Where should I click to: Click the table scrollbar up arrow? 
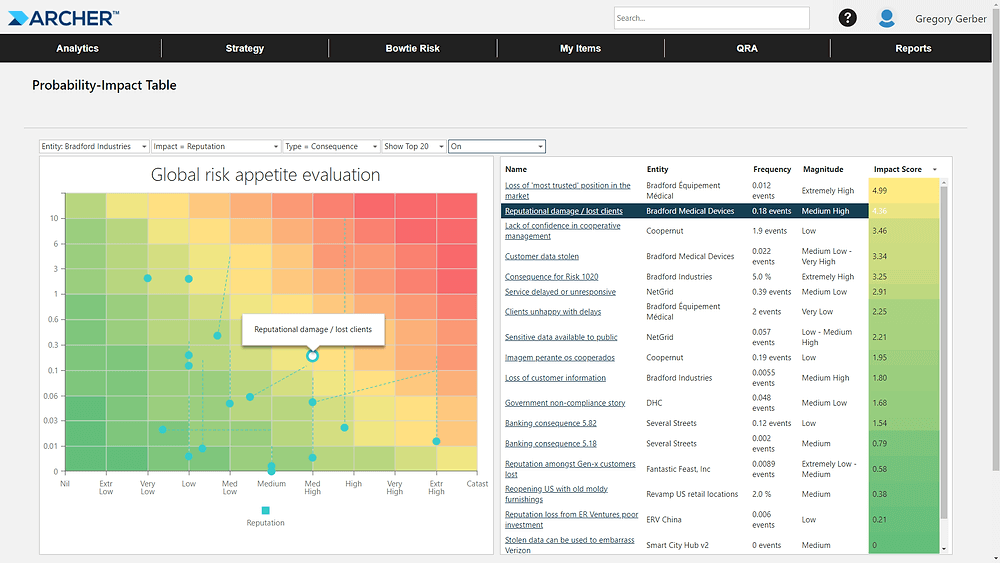coord(944,183)
